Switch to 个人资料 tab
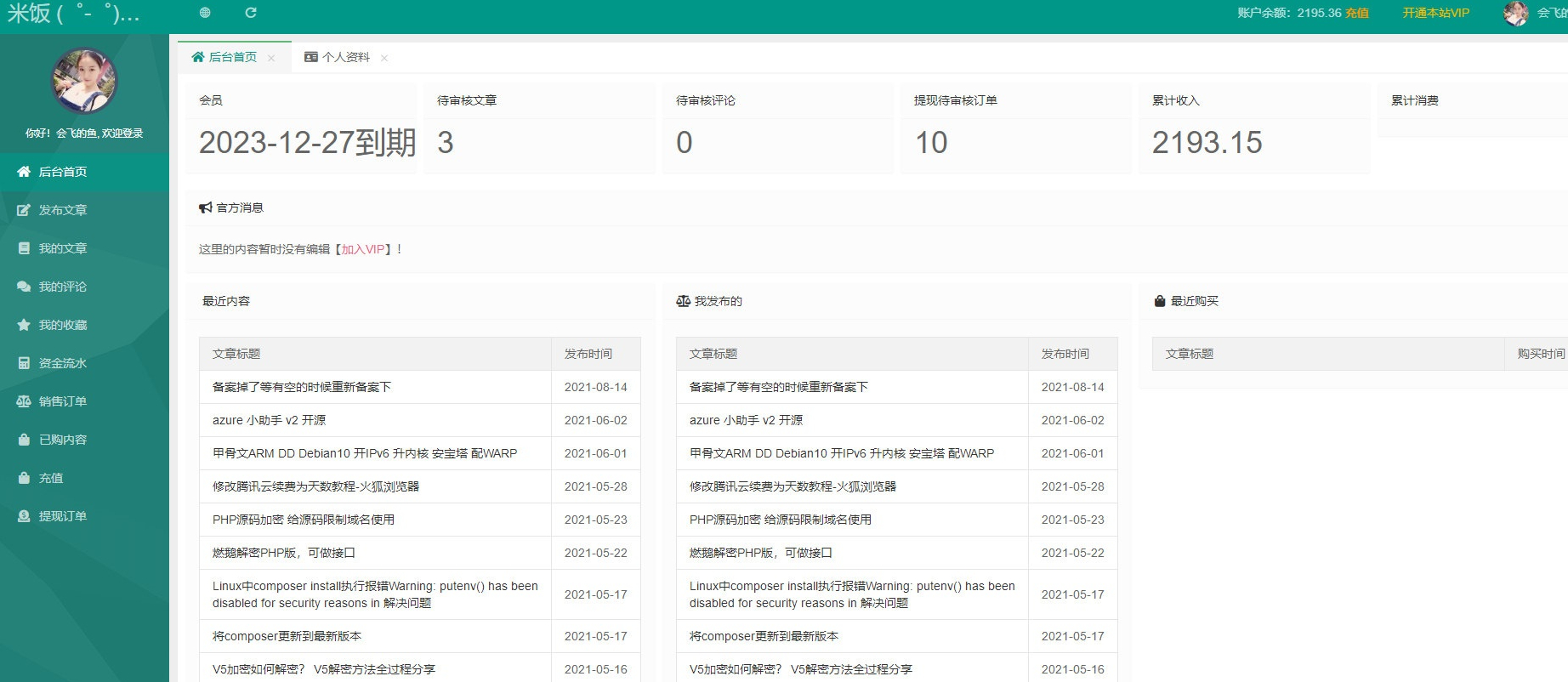The width and height of the screenshot is (1568, 682). coord(337,57)
